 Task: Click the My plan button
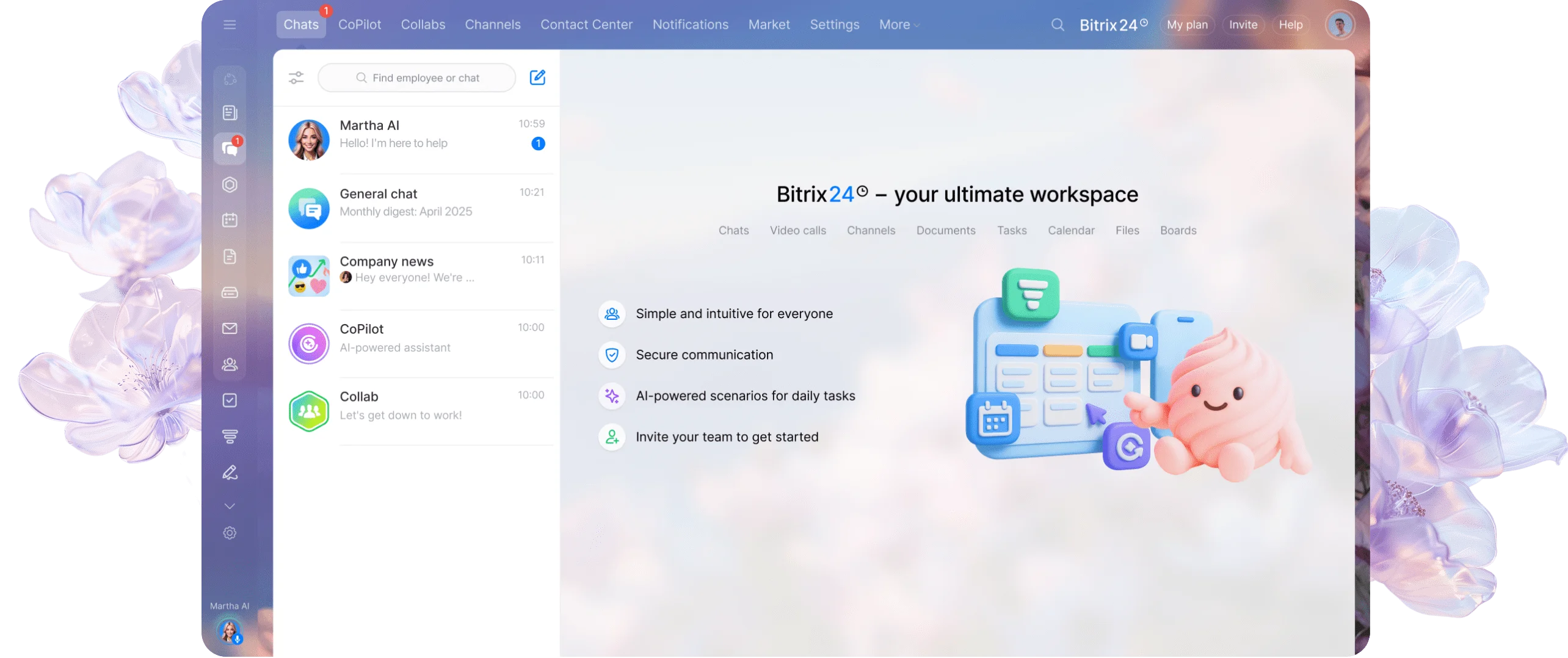(x=1187, y=25)
